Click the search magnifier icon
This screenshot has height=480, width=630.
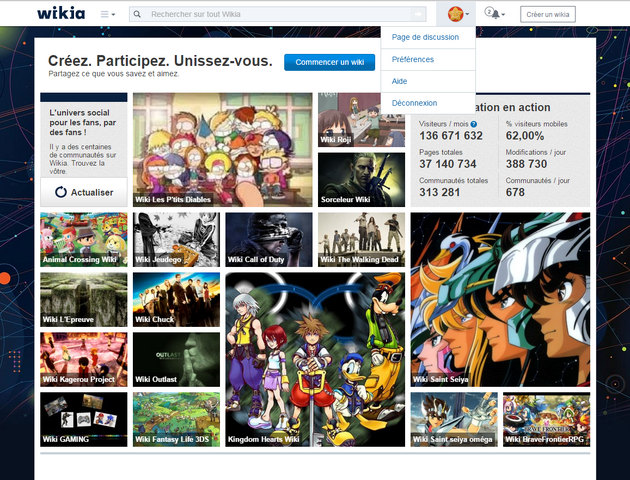(137, 14)
